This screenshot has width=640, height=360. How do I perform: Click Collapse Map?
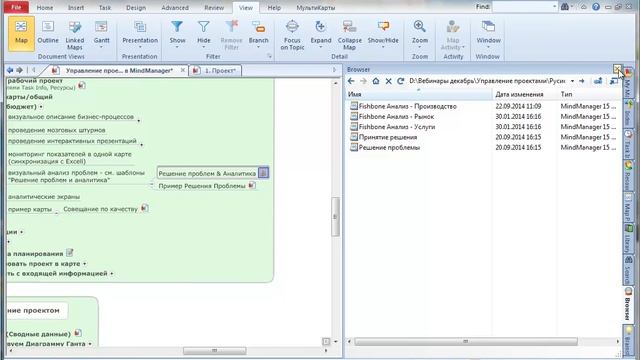(349, 35)
